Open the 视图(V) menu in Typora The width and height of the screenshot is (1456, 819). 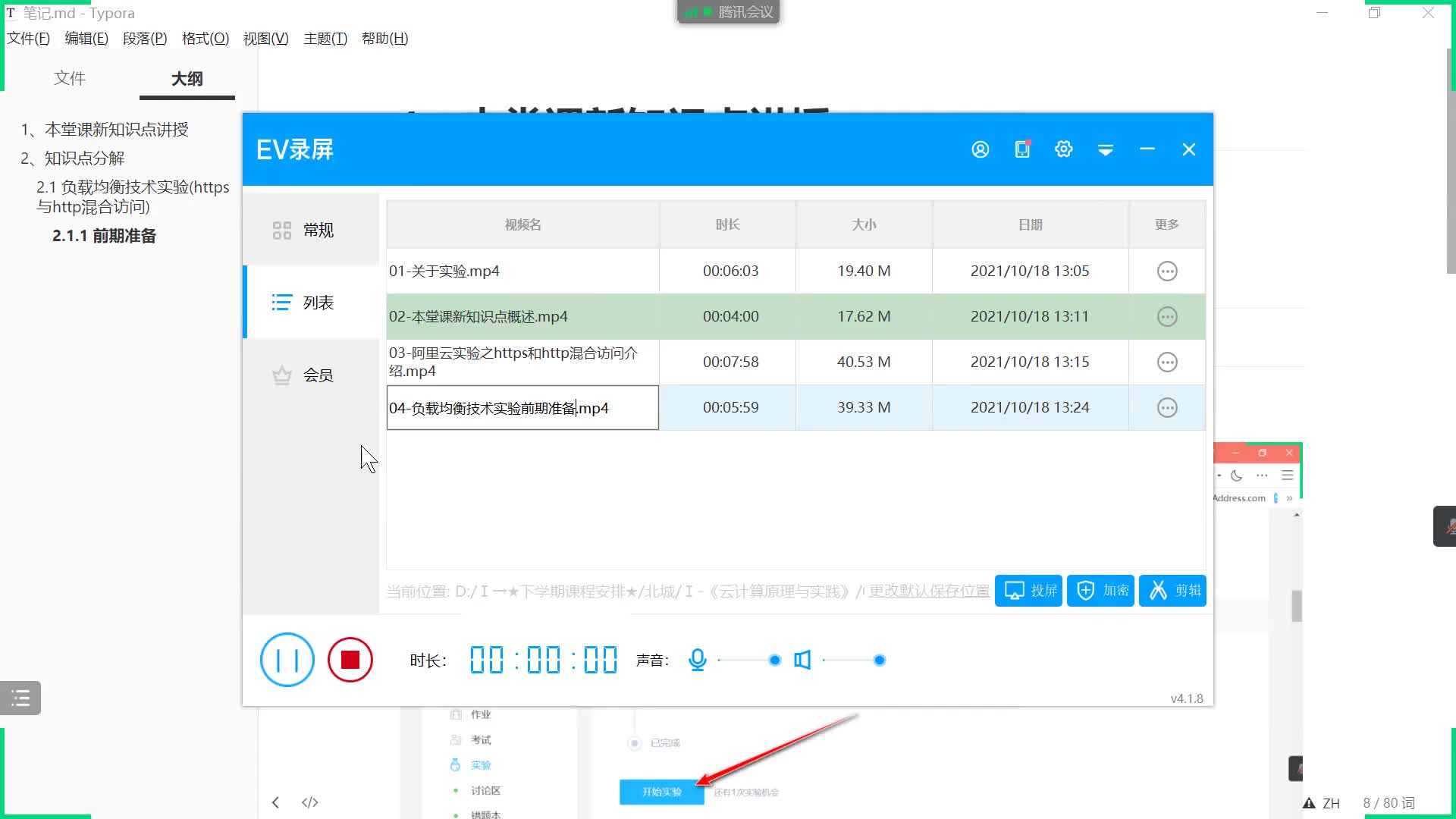pos(265,38)
